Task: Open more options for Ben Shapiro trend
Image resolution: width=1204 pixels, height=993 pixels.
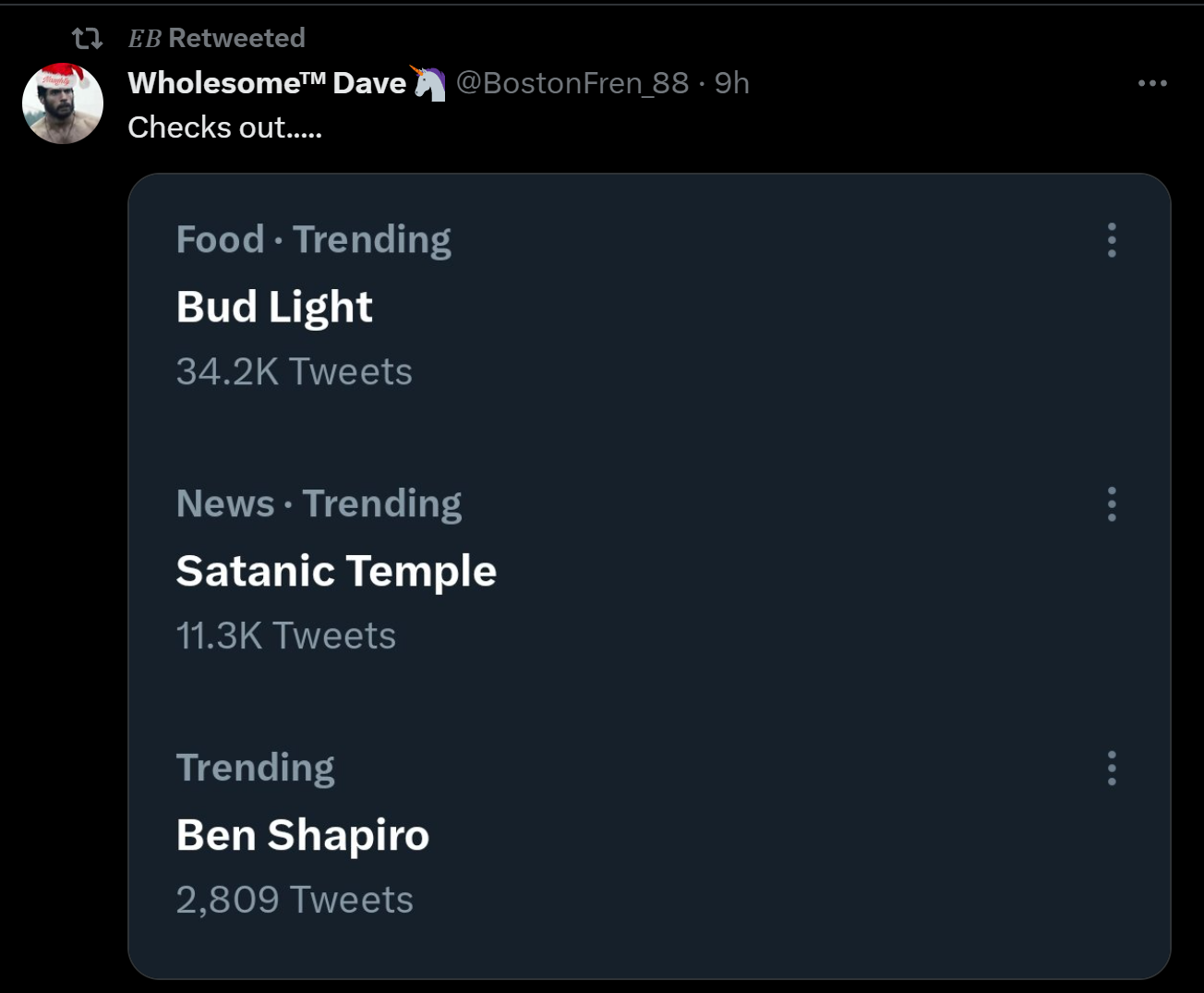Action: point(1112,769)
